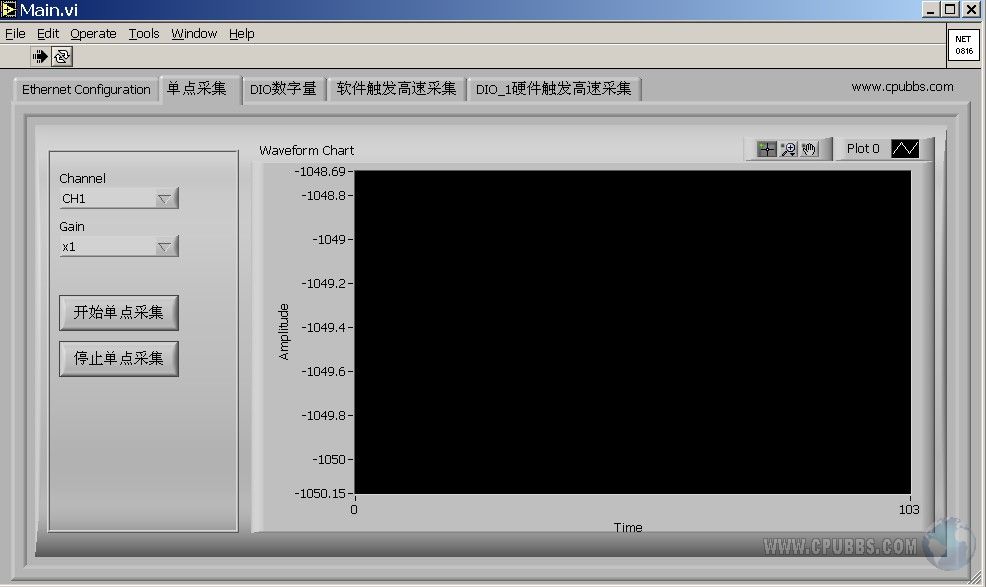Click the Channel label text
Viewport: 986px width, 587px height.
[x=82, y=178]
